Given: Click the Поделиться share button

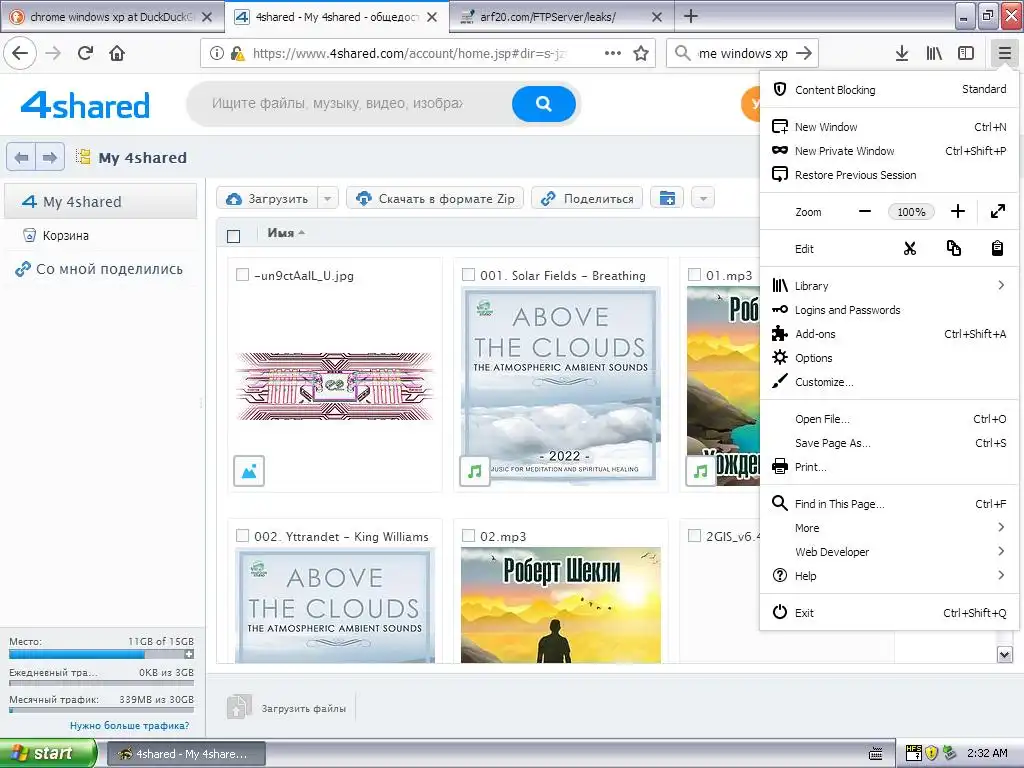Looking at the screenshot, I should coord(587,198).
